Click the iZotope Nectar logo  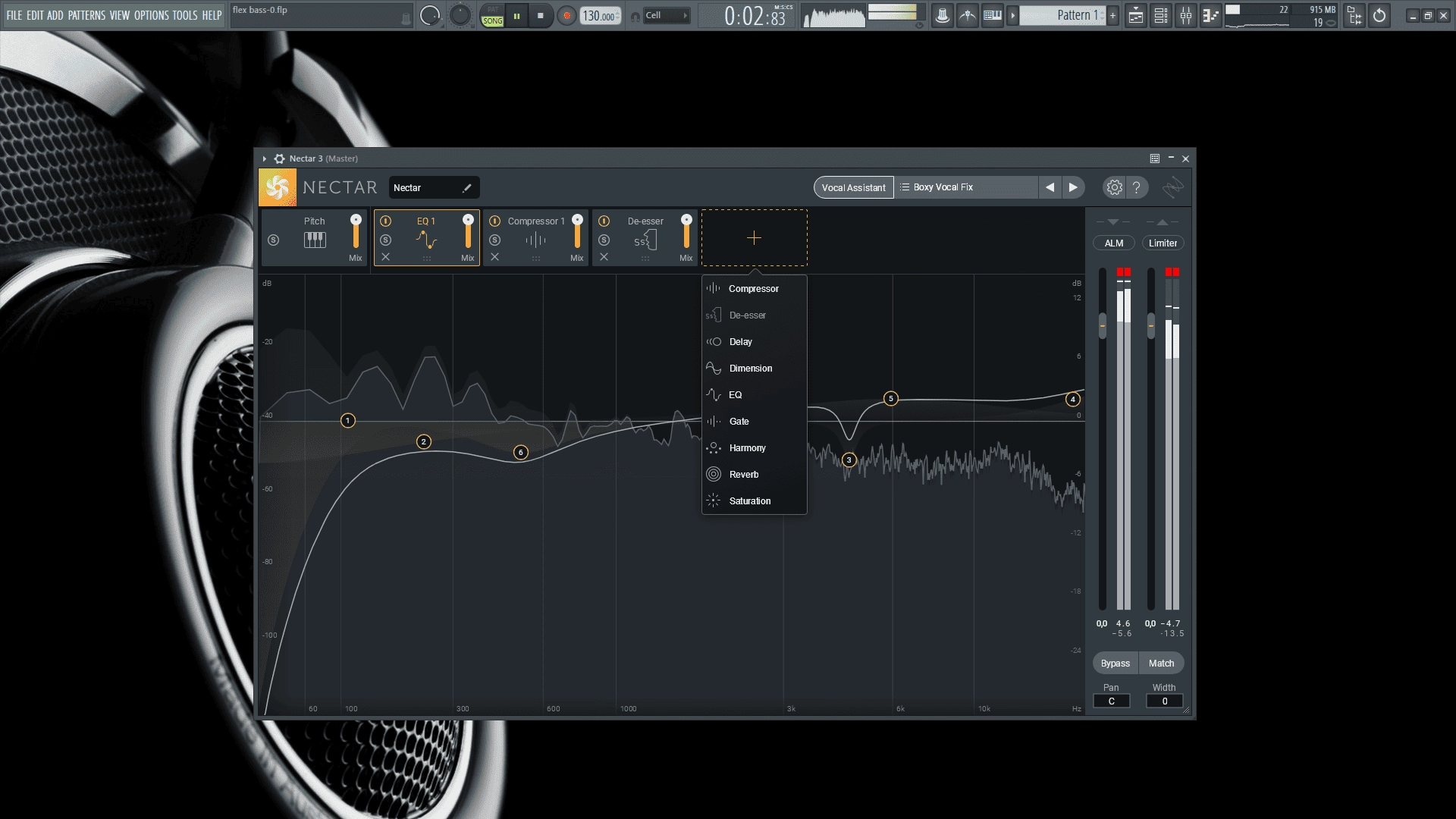point(278,187)
